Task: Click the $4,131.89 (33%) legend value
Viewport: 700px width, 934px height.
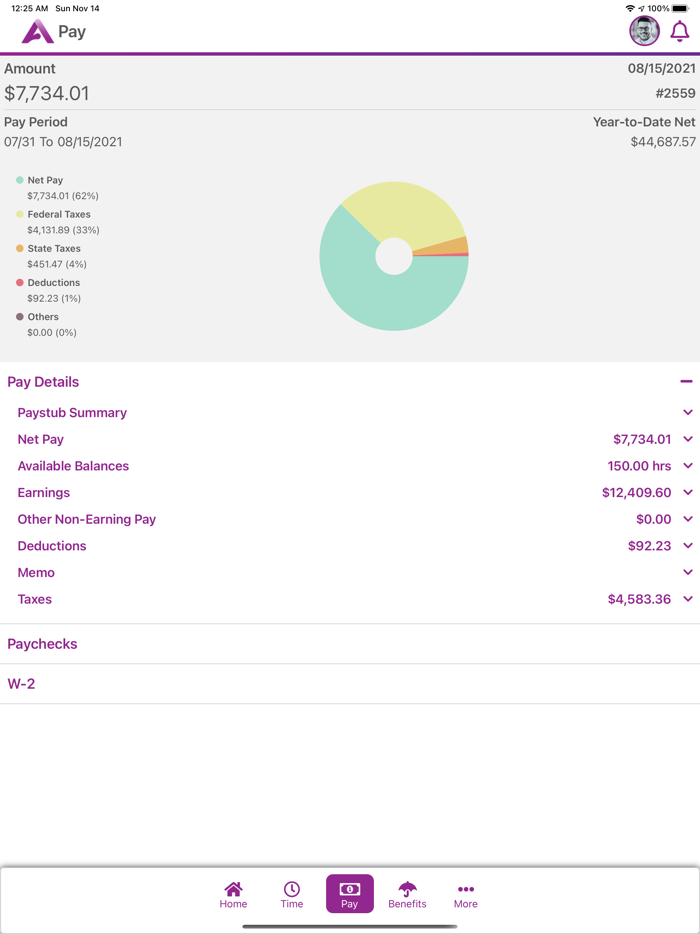Action: click(x=63, y=230)
